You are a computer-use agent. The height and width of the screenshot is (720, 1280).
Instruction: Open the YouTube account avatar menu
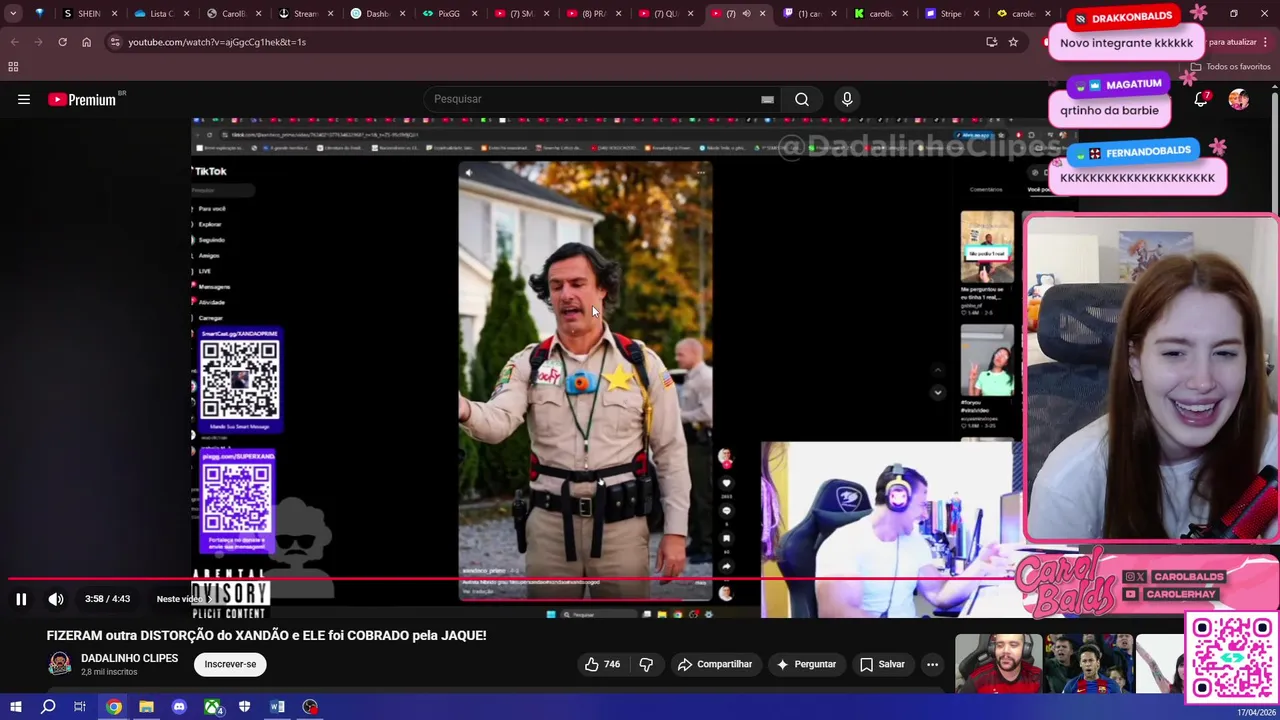click(1239, 99)
